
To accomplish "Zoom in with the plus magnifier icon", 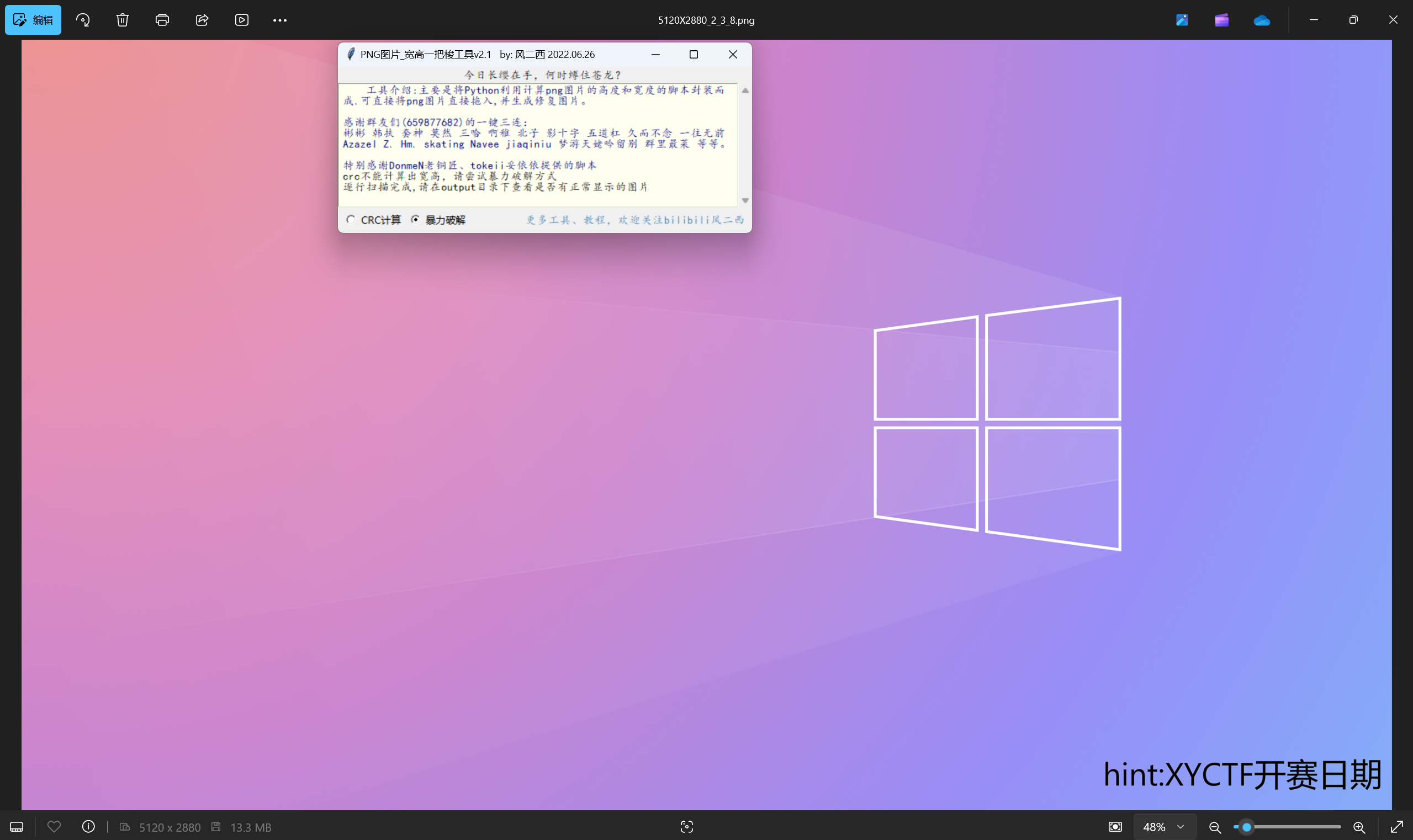I will coord(1359,827).
